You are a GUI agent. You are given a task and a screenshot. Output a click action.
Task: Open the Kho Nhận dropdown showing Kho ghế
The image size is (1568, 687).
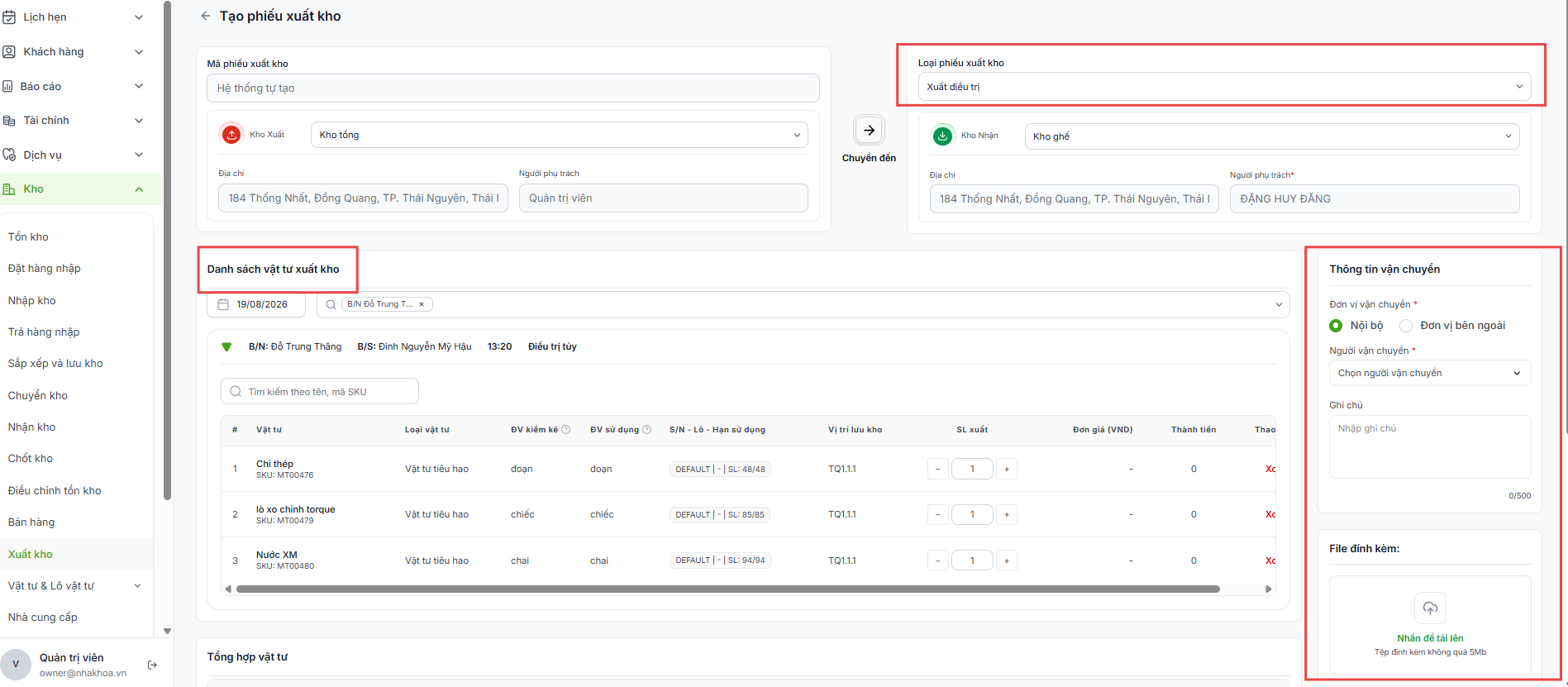[x=1271, y=136]
